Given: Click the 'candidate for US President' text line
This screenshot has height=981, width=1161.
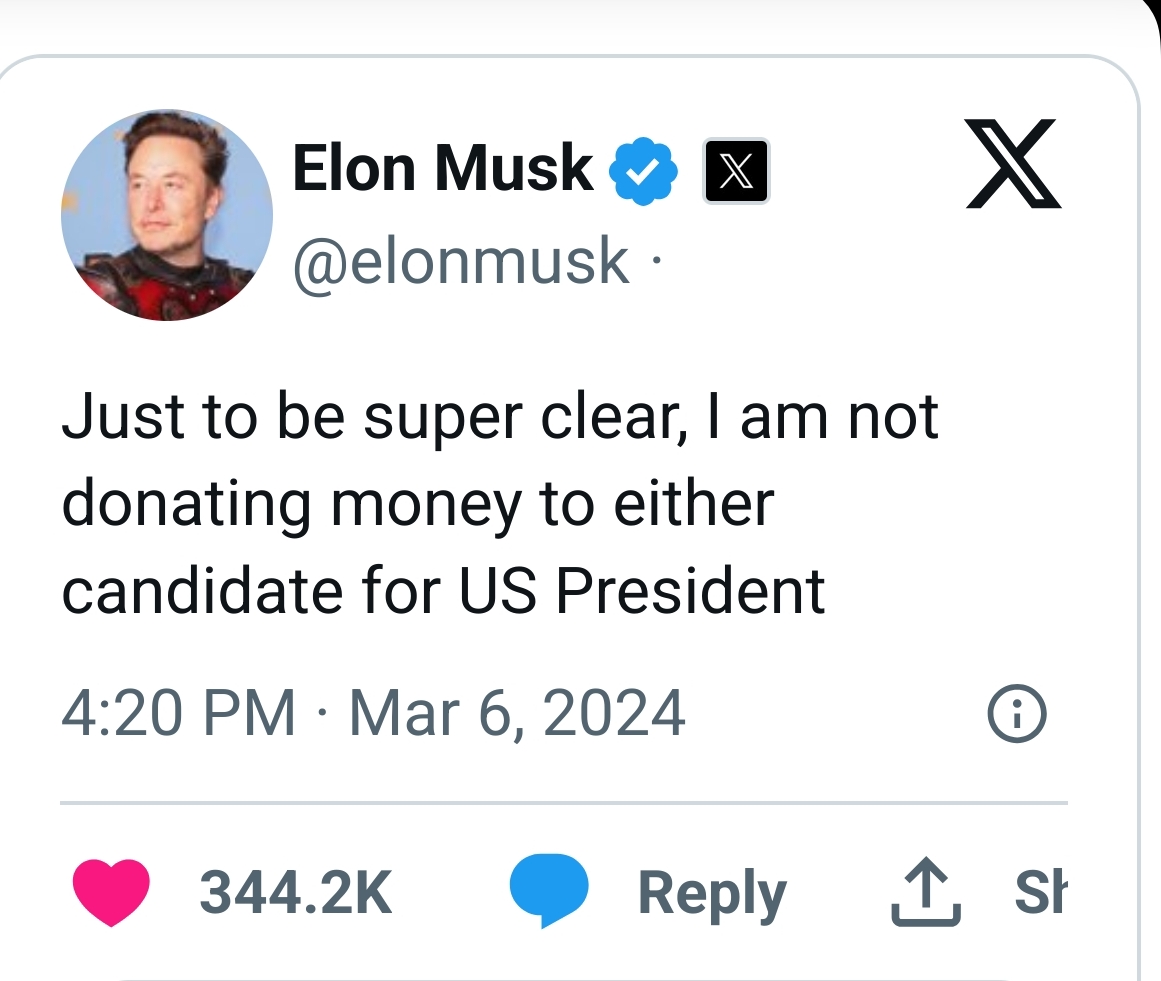Looking at the screenshot, I should pos(443,592).
